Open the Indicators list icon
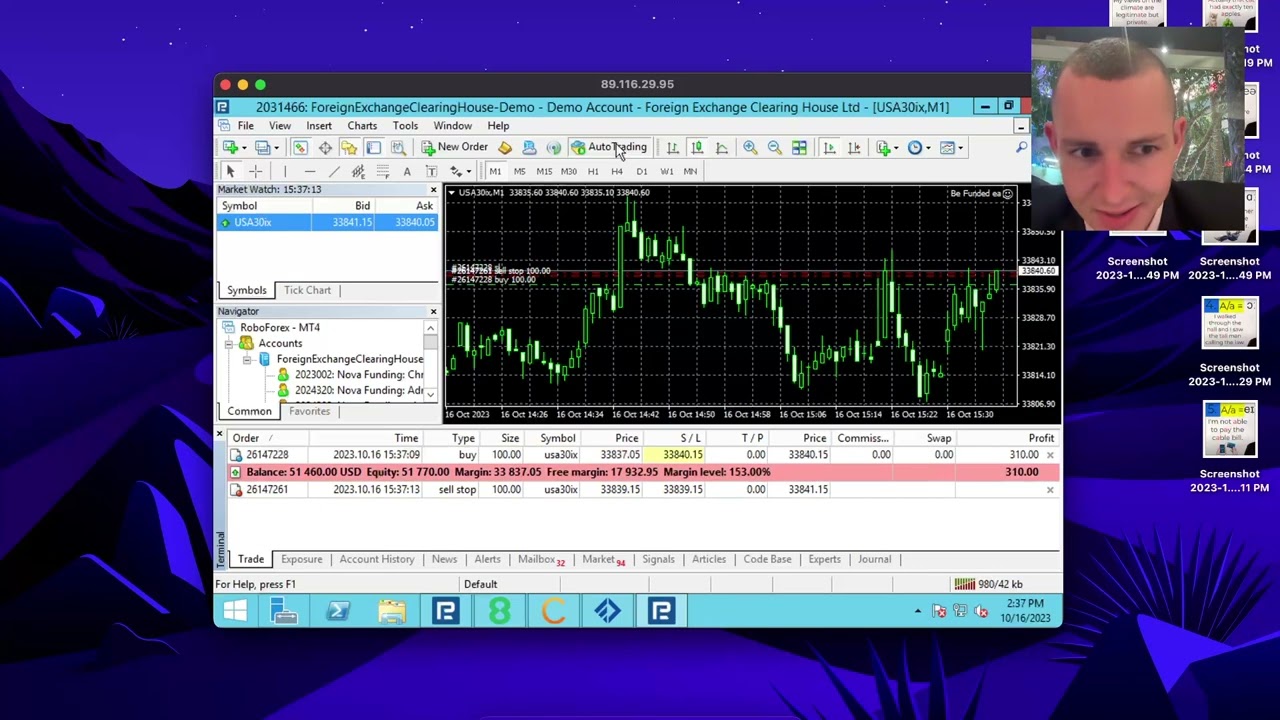Screen dimensions: 1280x720 pyautogui.click(x=883, y=148)
